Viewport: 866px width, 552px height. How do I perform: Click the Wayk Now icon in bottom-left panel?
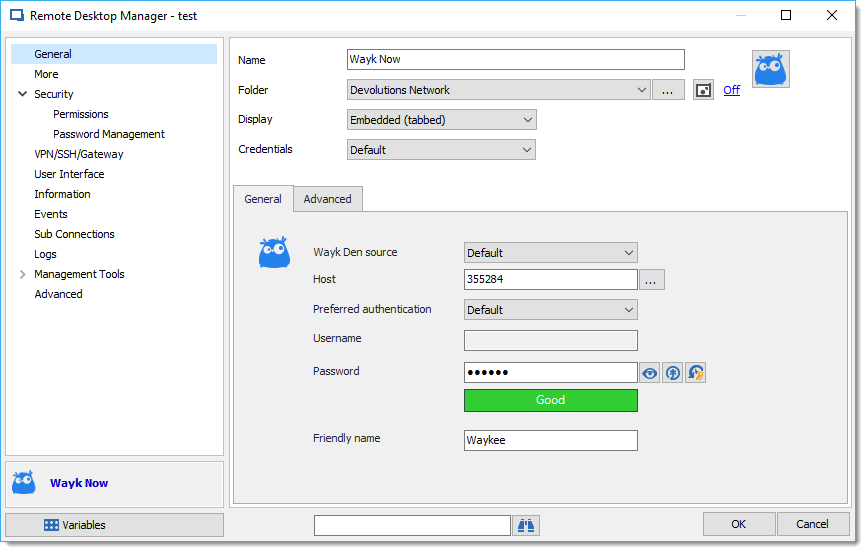pos(24,482)
